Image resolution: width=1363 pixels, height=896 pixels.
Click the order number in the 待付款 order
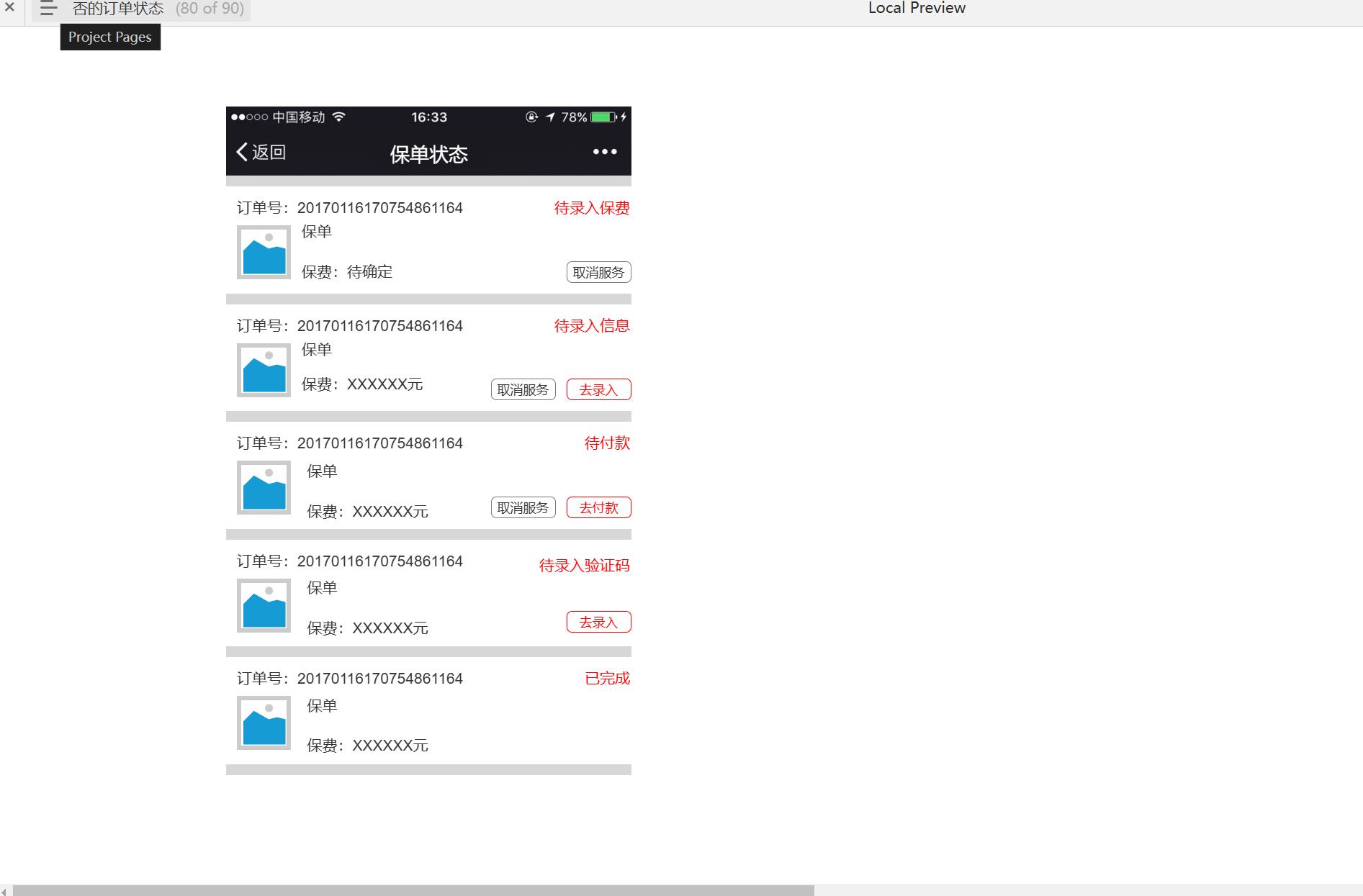pyautogui.click(x=380, y=443)
